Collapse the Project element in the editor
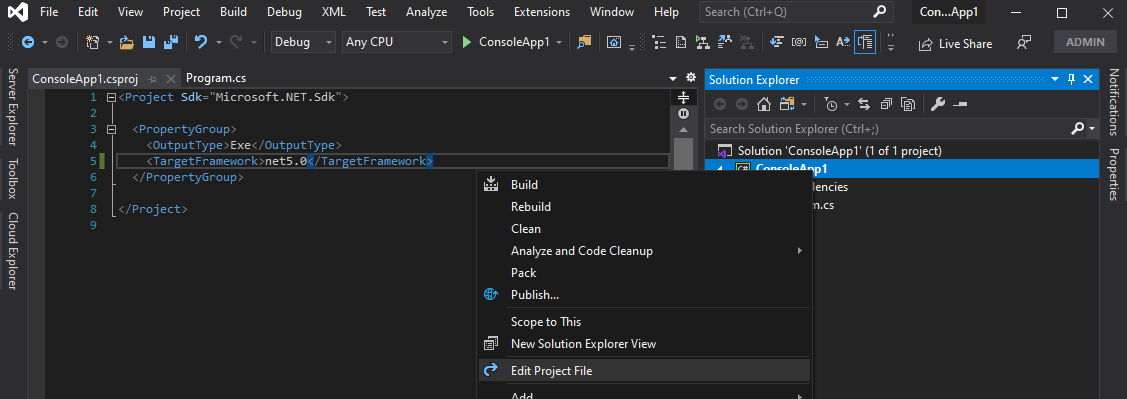This screenshot has width=1127, height=399. click(111, 98)
